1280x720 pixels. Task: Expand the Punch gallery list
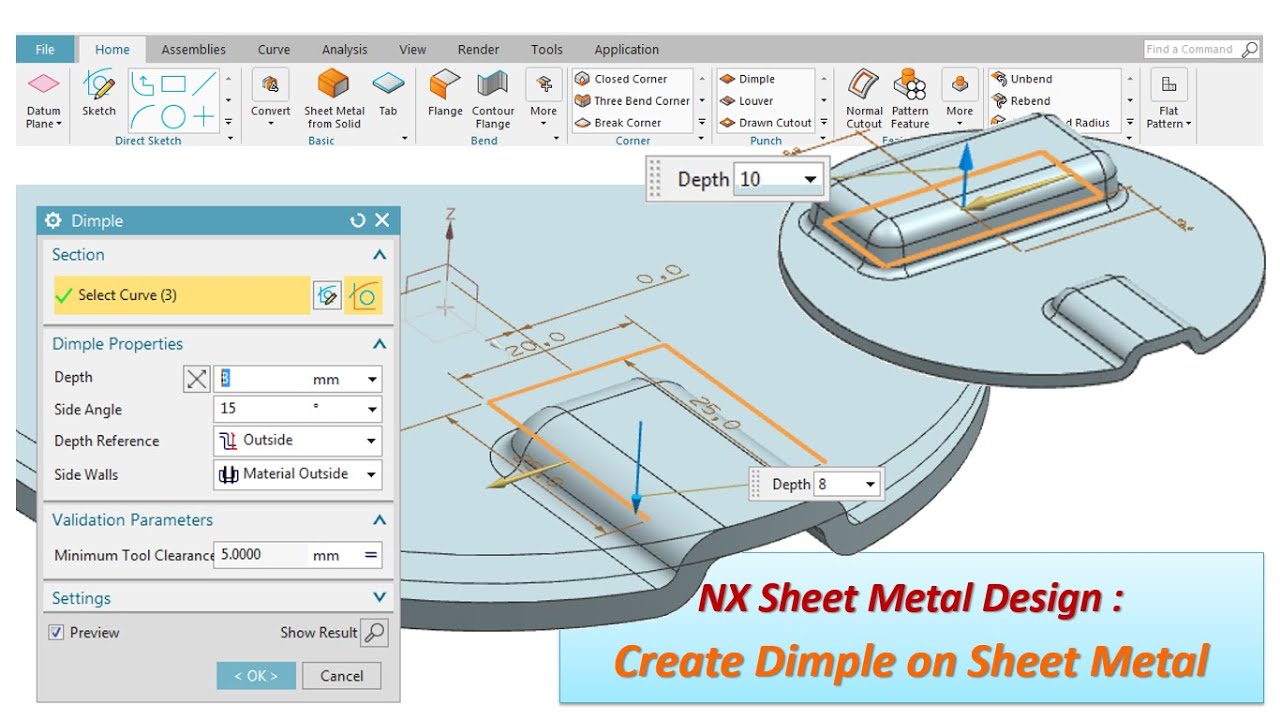[x=824, y=123]
